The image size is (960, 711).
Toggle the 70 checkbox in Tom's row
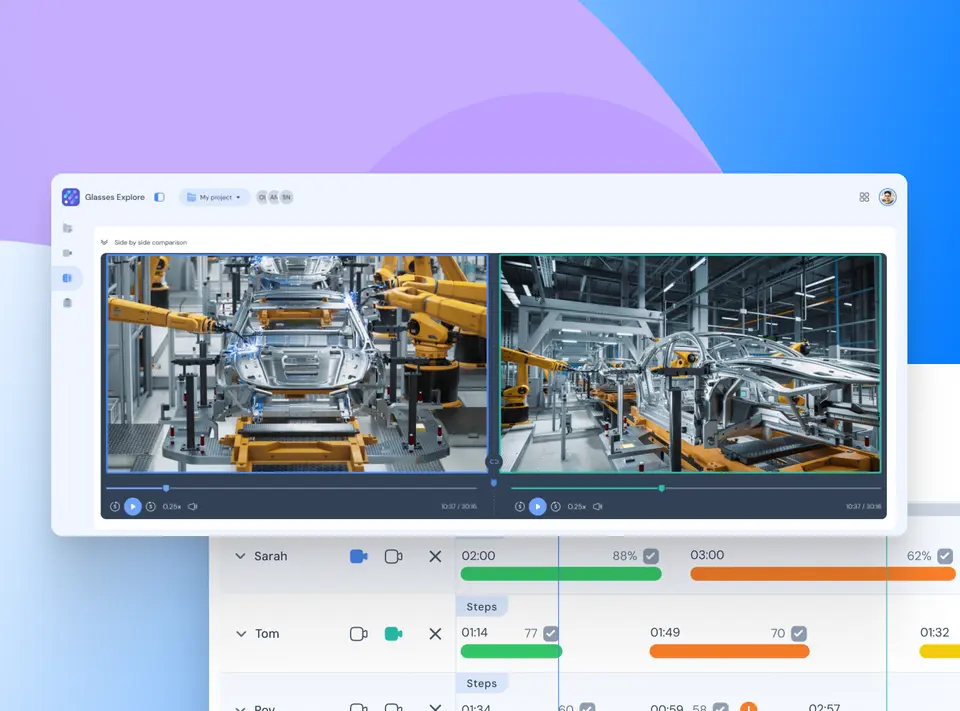[x=798, y=633]
